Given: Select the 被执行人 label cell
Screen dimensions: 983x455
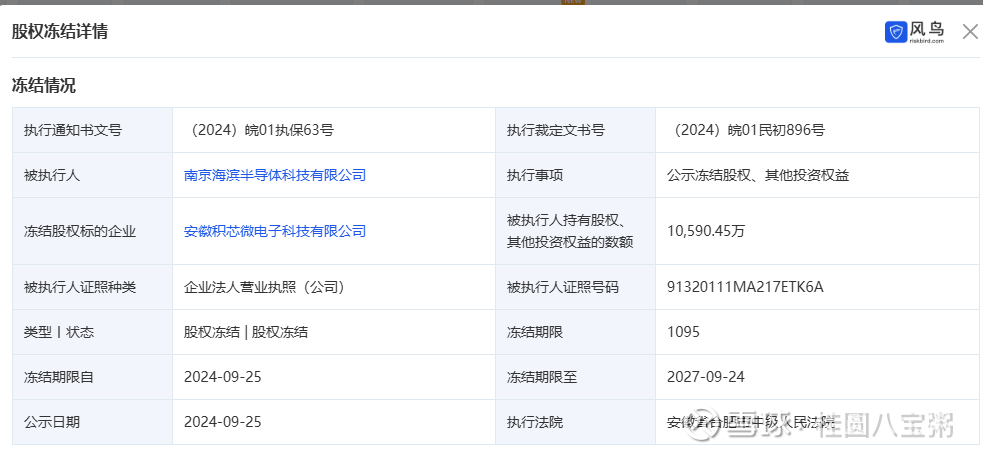Looking at the screenshot, I should click(92, 175).
